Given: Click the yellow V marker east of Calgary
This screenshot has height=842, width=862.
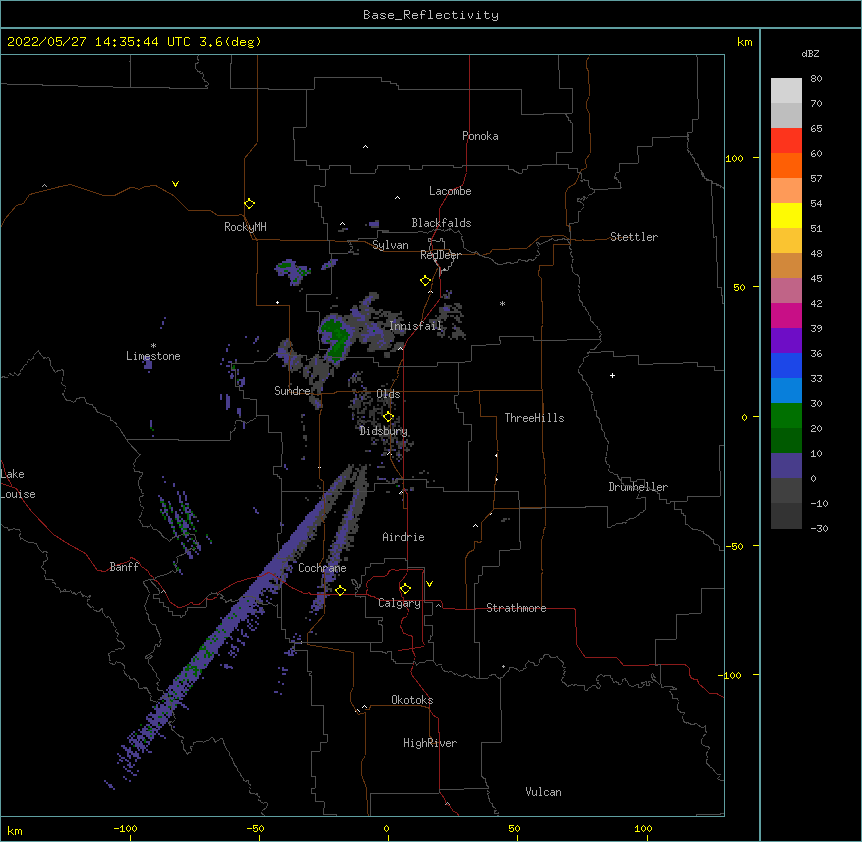Looking at the screenshot, I should click(x=429, y=584).
